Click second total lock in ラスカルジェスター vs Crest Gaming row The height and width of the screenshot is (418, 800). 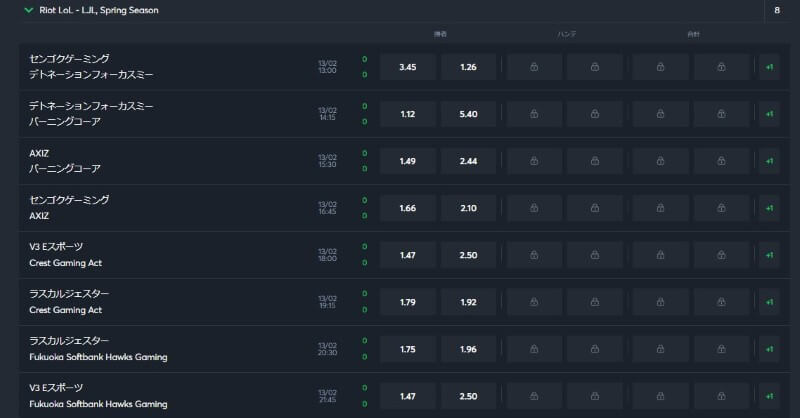(x=722, y=302)
